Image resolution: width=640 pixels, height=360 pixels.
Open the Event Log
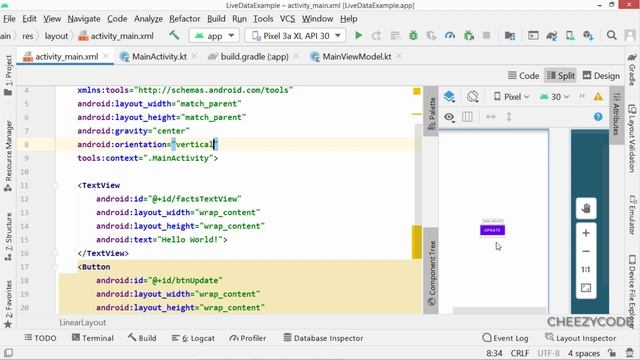coord(505,338)
